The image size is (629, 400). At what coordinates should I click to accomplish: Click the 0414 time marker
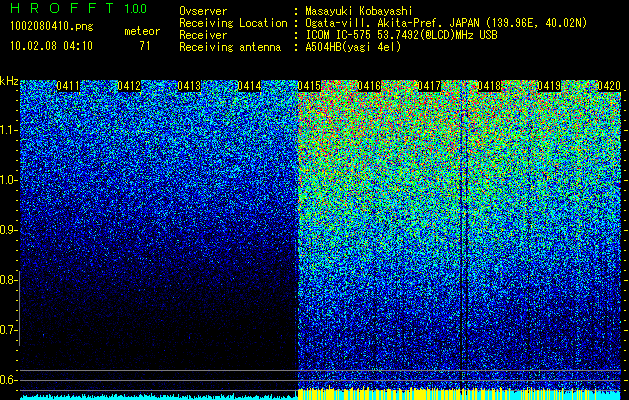[x=249, y=86]
